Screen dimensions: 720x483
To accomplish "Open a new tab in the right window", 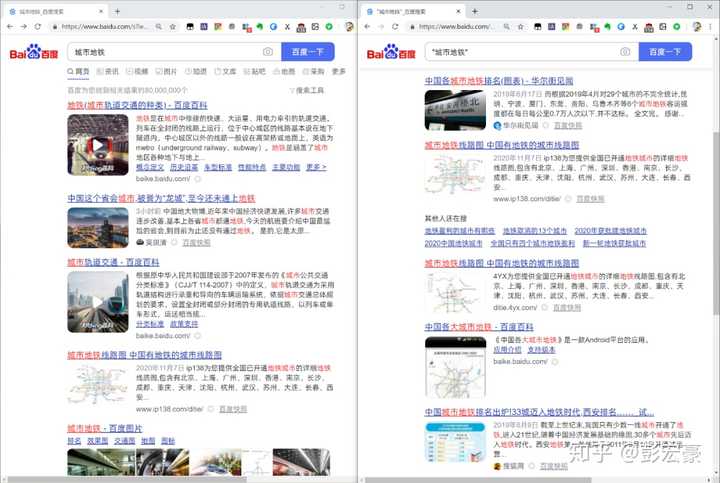I will (474, 11).
